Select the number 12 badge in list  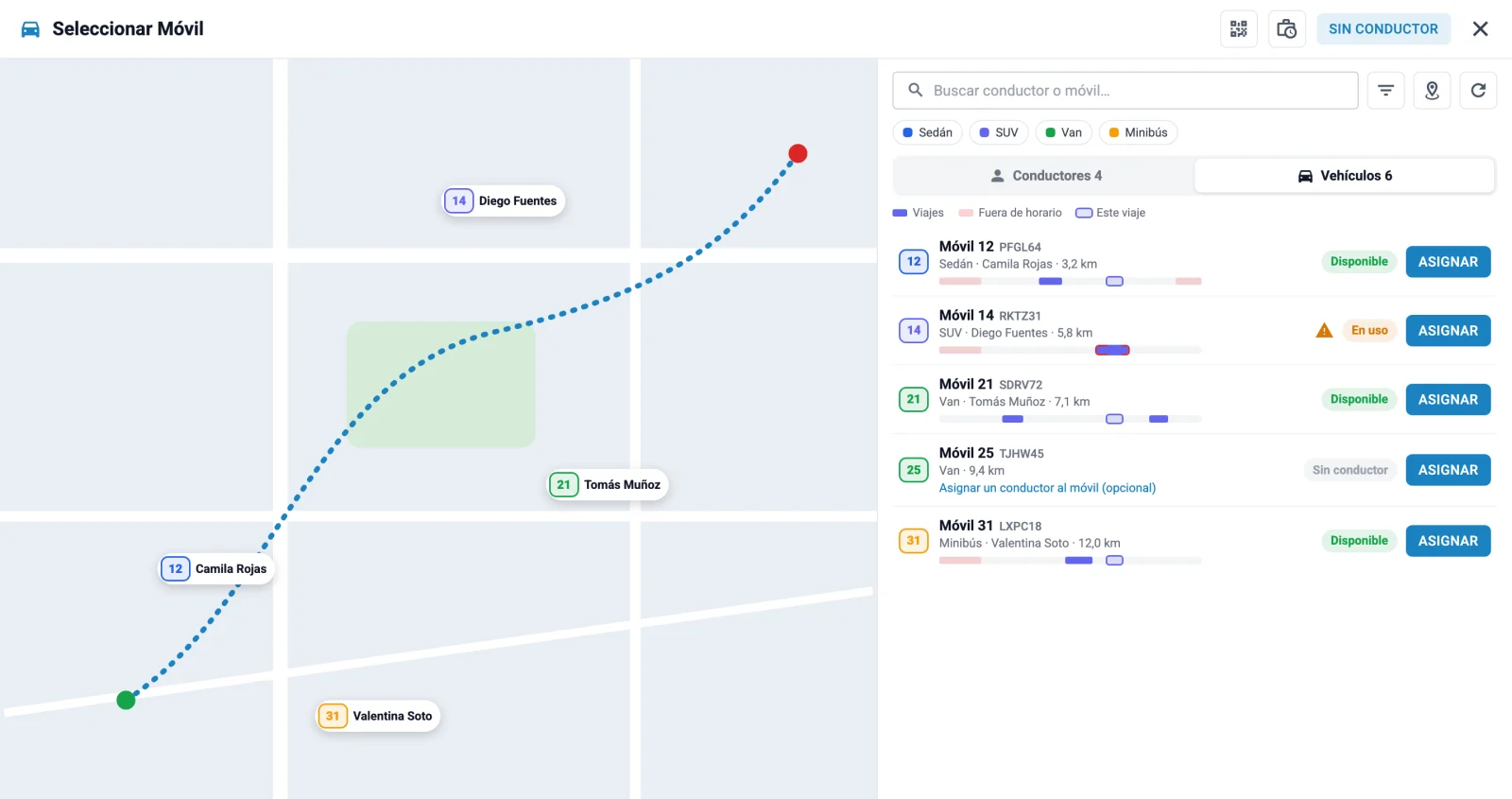click(x=914, y=262)
